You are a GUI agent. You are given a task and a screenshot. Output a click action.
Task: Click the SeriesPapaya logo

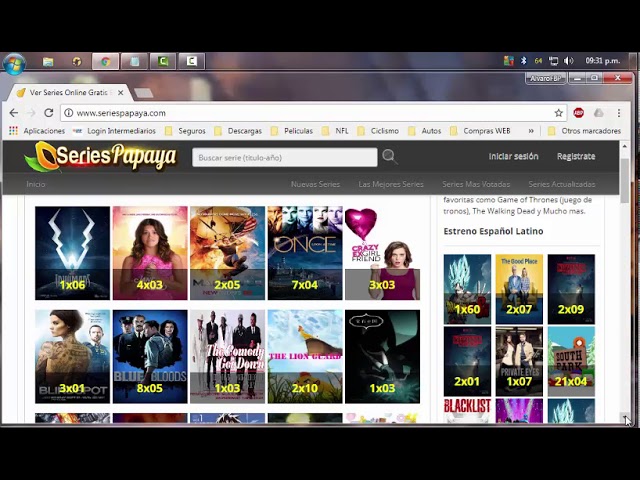pos(100,157)
